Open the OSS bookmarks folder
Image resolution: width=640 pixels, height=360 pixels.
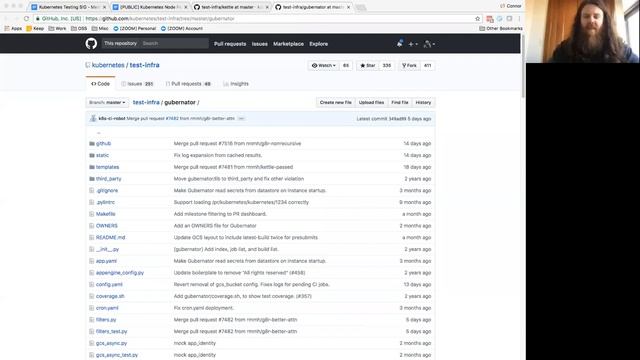click(79, 29)
